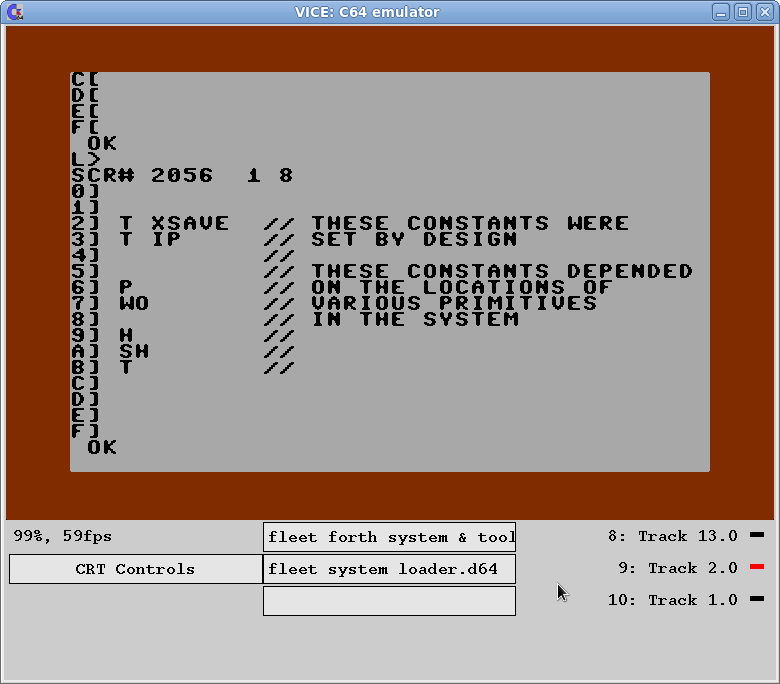
Task: Click the drive 8 activity LED
Action: pos(757,536)
